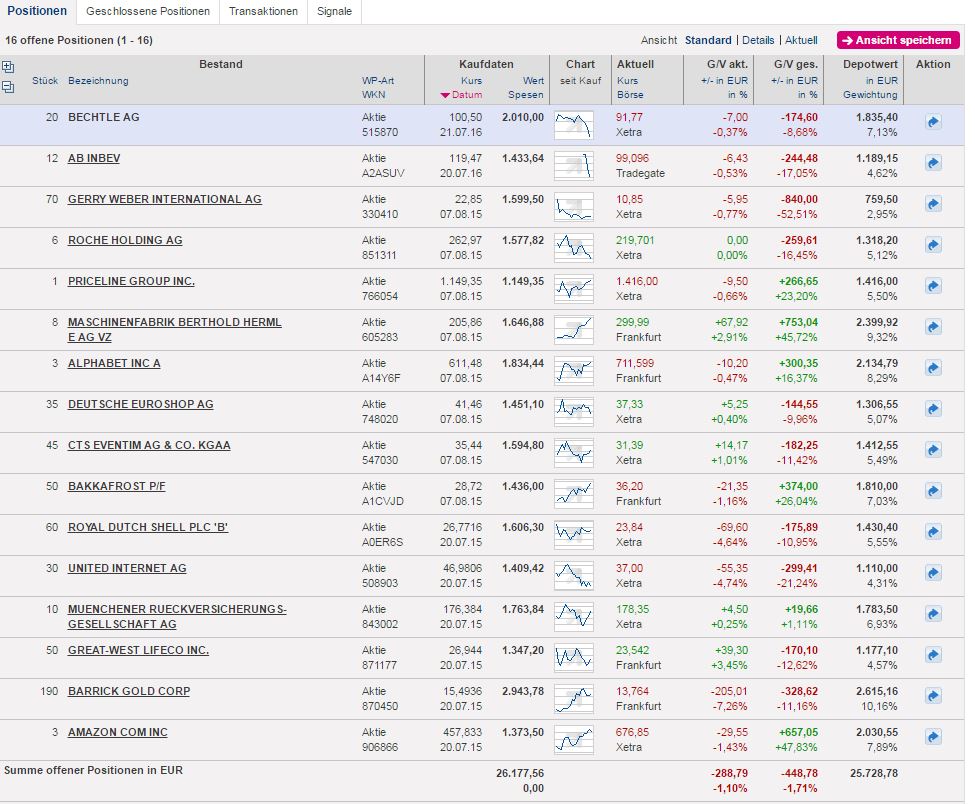975x804 pixels.
Task: Select the Details view link
Action: [x=758, y=40]
